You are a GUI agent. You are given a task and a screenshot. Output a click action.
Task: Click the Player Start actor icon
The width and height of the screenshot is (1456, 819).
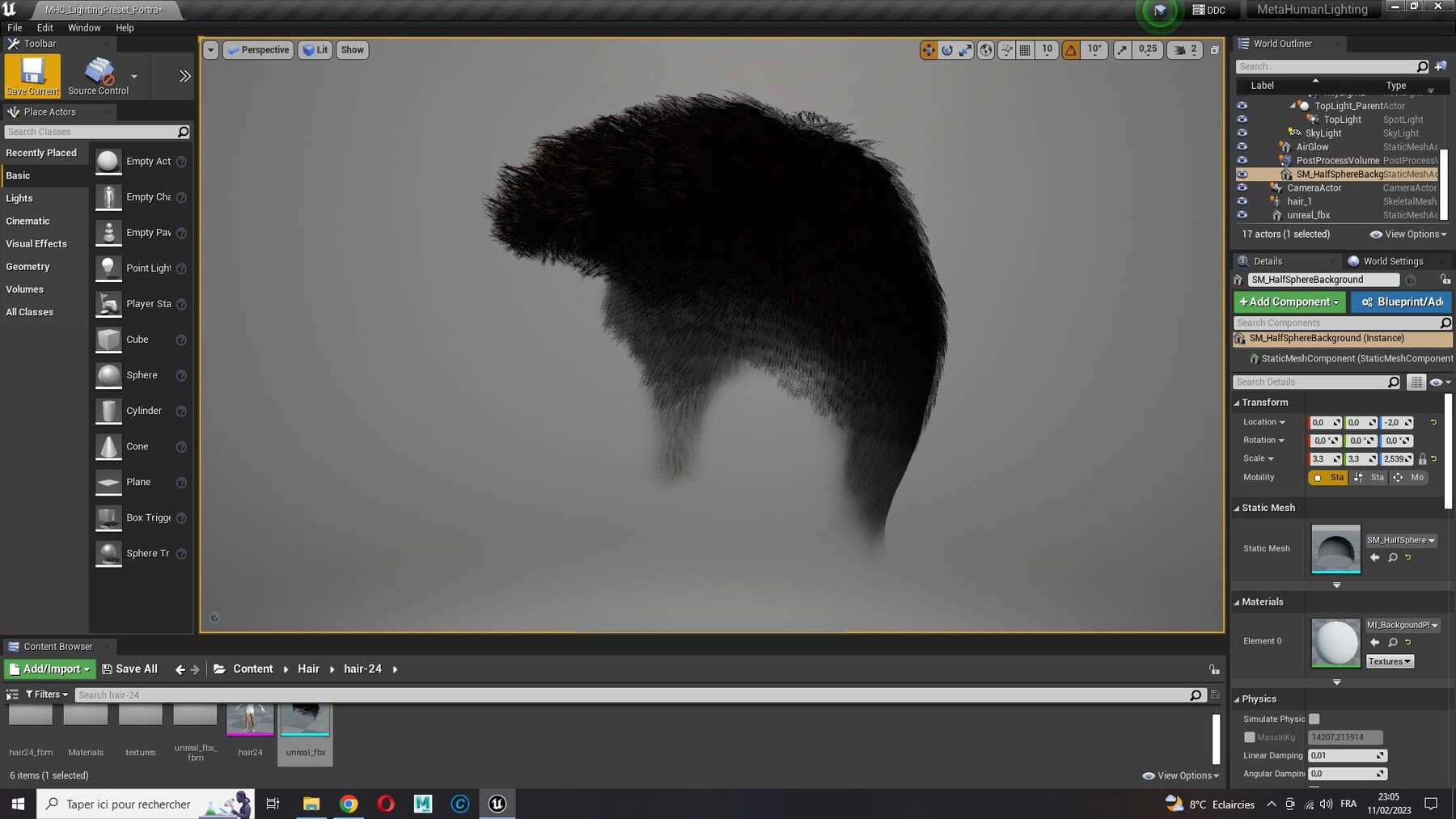click(x=108, y=304)
